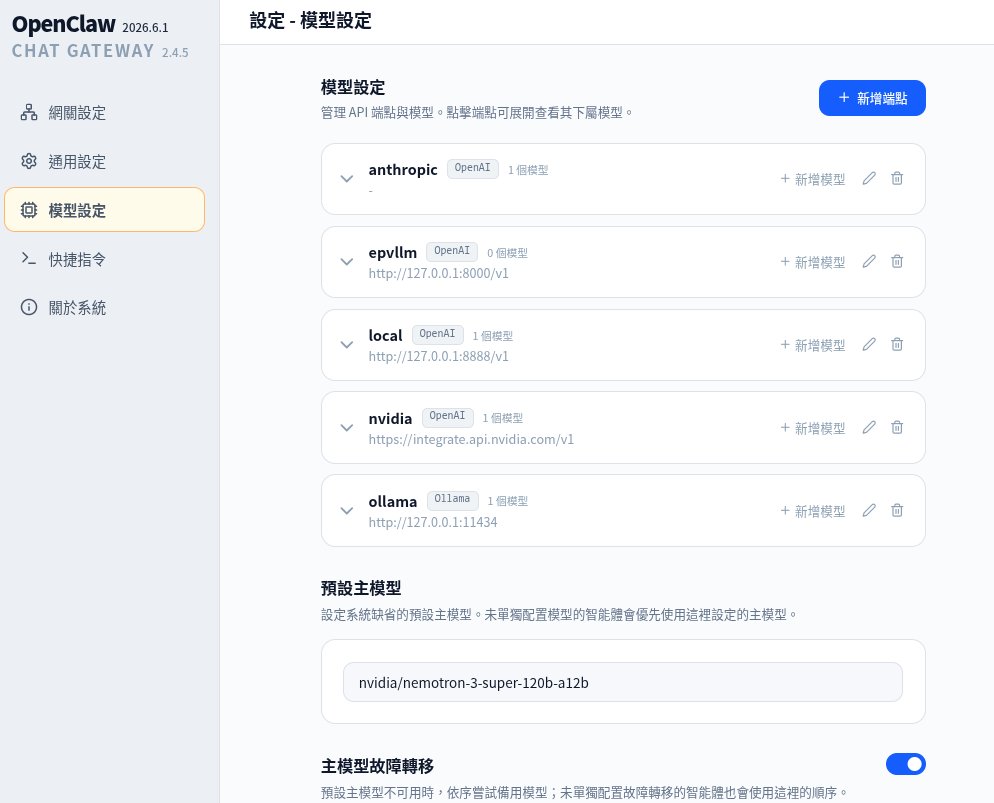Edit the epvllm endpoint with pencil icon
Screen dimensions: 994x803
click(869, 262)
